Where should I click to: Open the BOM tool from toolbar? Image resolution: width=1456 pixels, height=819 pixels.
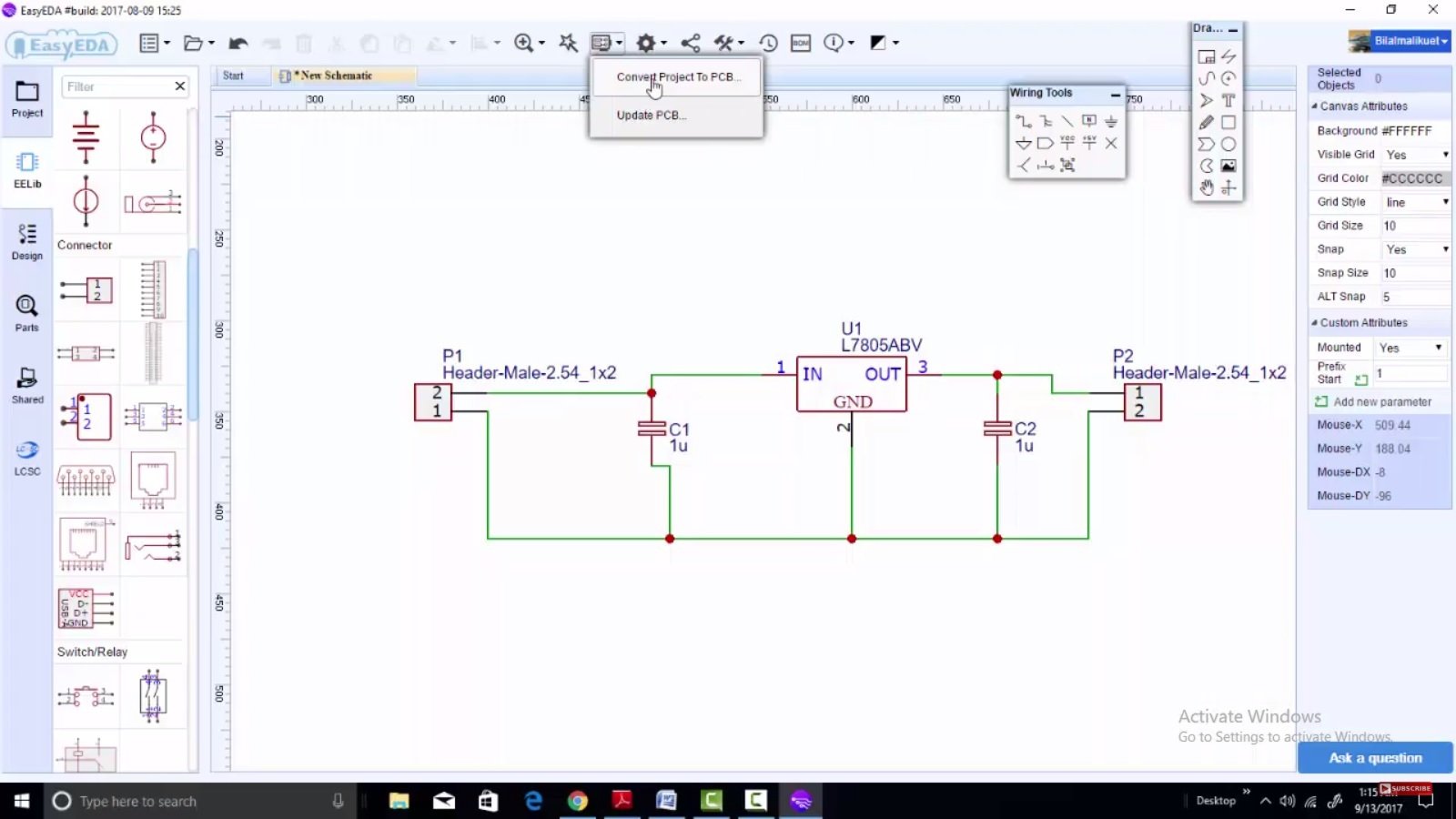point(800,42)
